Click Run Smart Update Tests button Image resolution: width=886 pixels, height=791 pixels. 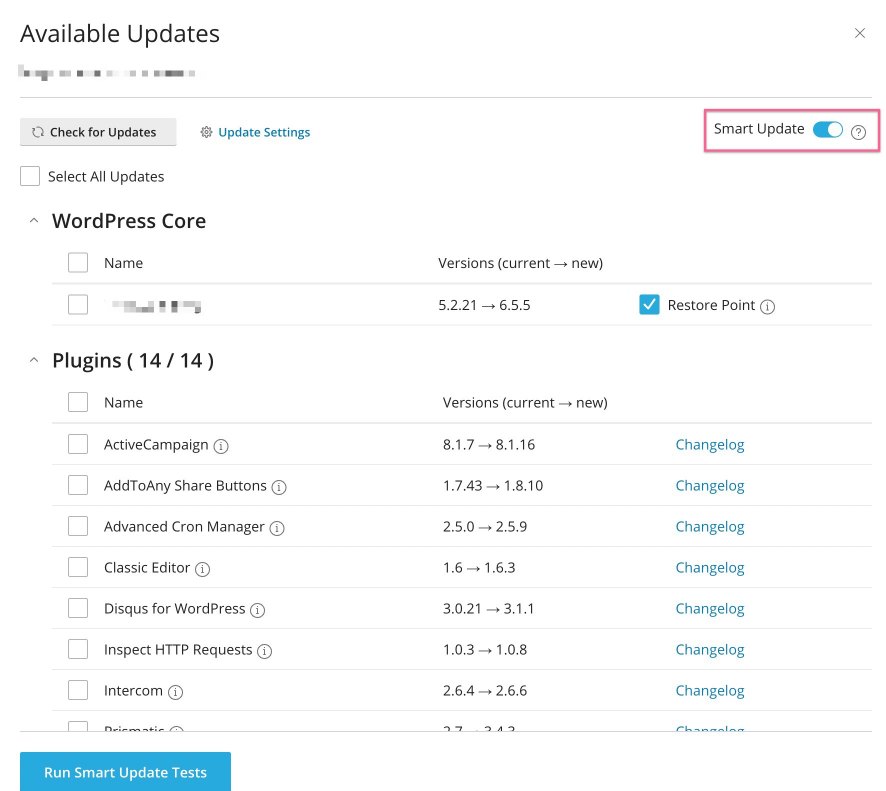coord(125,772)
